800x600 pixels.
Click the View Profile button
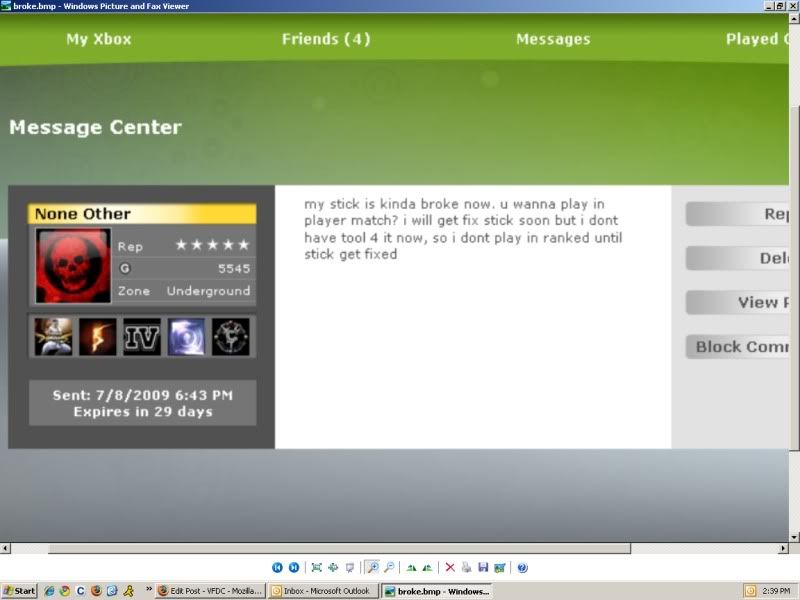737,303
